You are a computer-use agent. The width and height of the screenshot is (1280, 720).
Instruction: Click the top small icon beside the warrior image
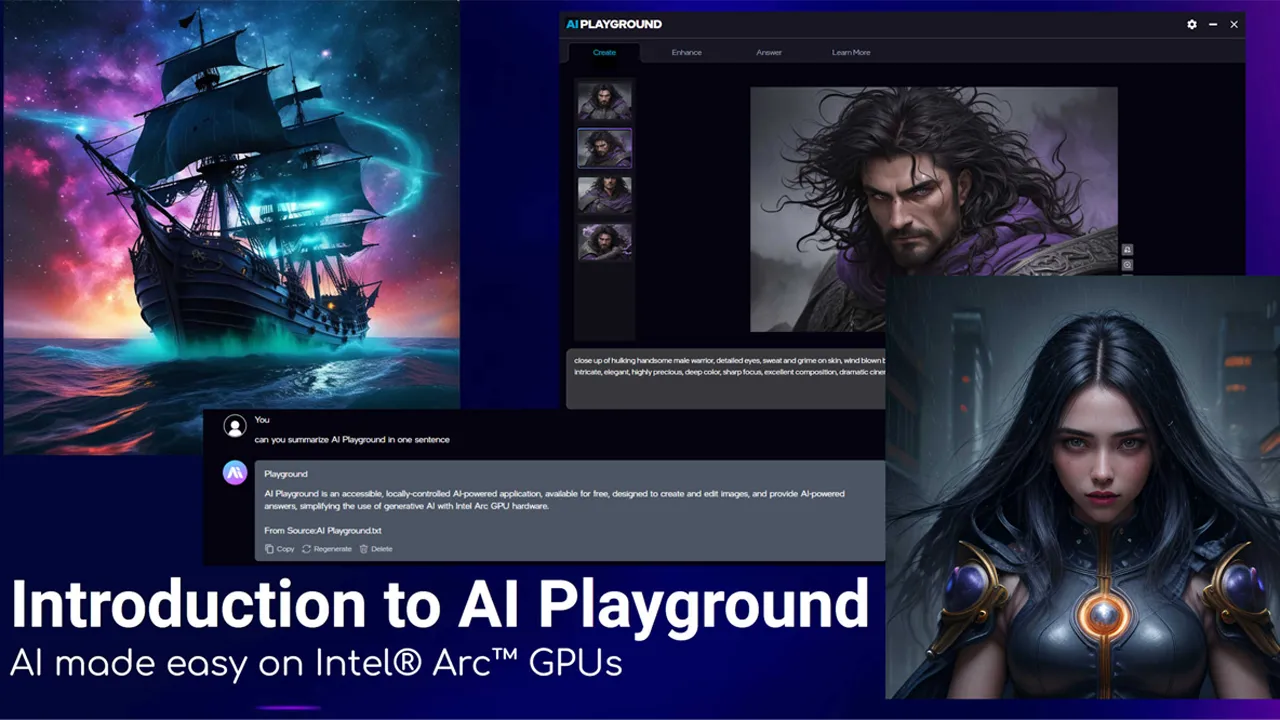click(1127, 249)
